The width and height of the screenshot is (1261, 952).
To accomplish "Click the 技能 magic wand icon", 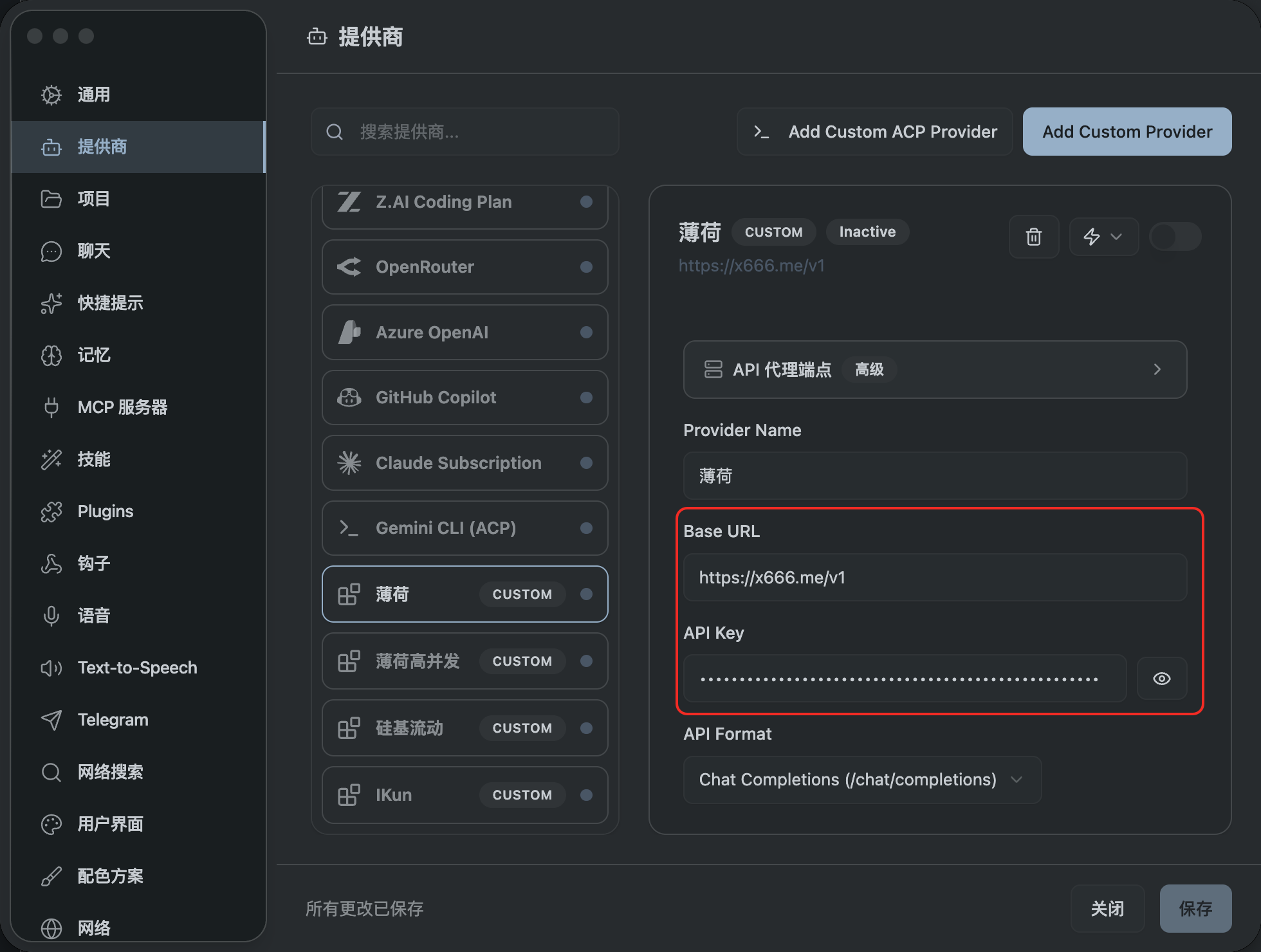I will tap(51, 459).
